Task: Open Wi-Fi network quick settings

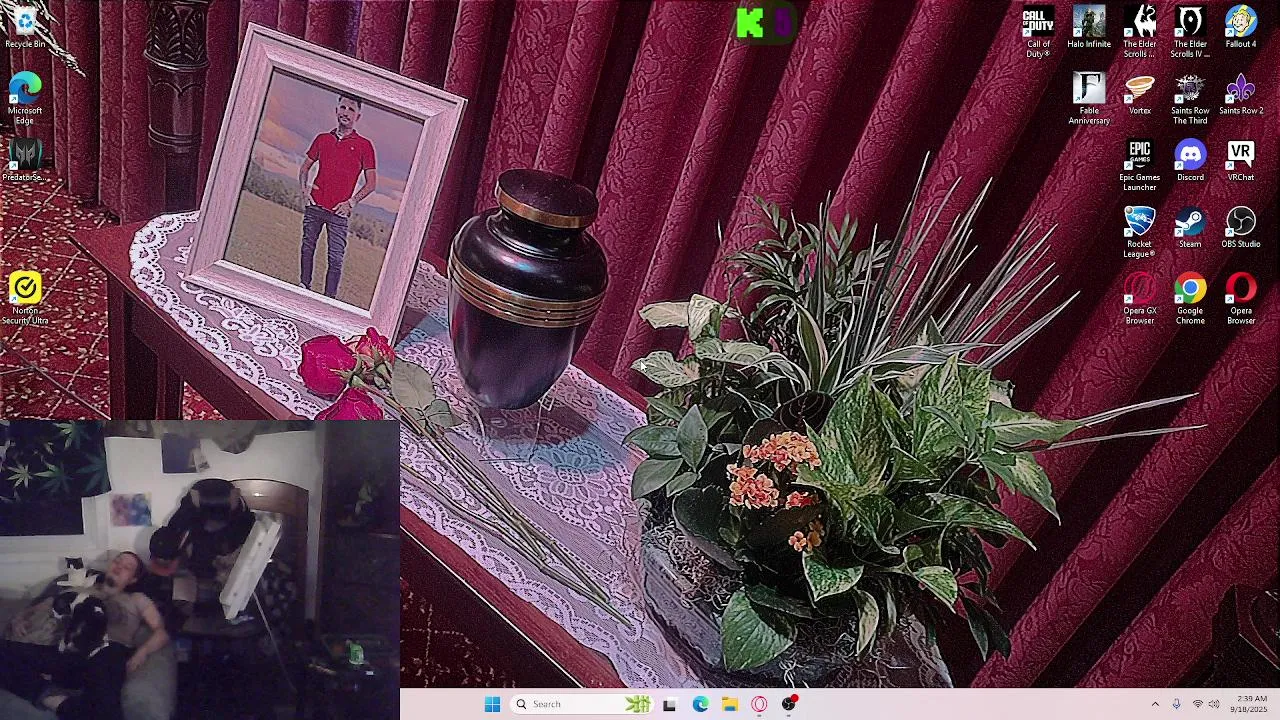Action: click(1198, 704)
